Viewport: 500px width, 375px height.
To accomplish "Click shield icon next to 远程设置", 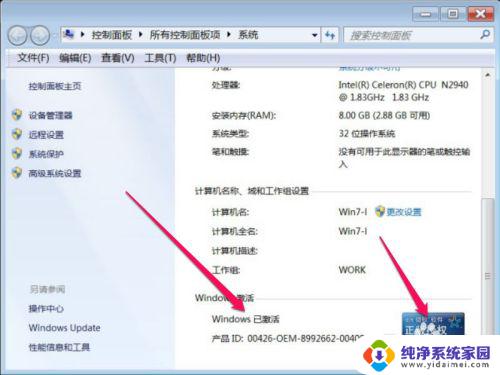I will (x=17, y=134).
